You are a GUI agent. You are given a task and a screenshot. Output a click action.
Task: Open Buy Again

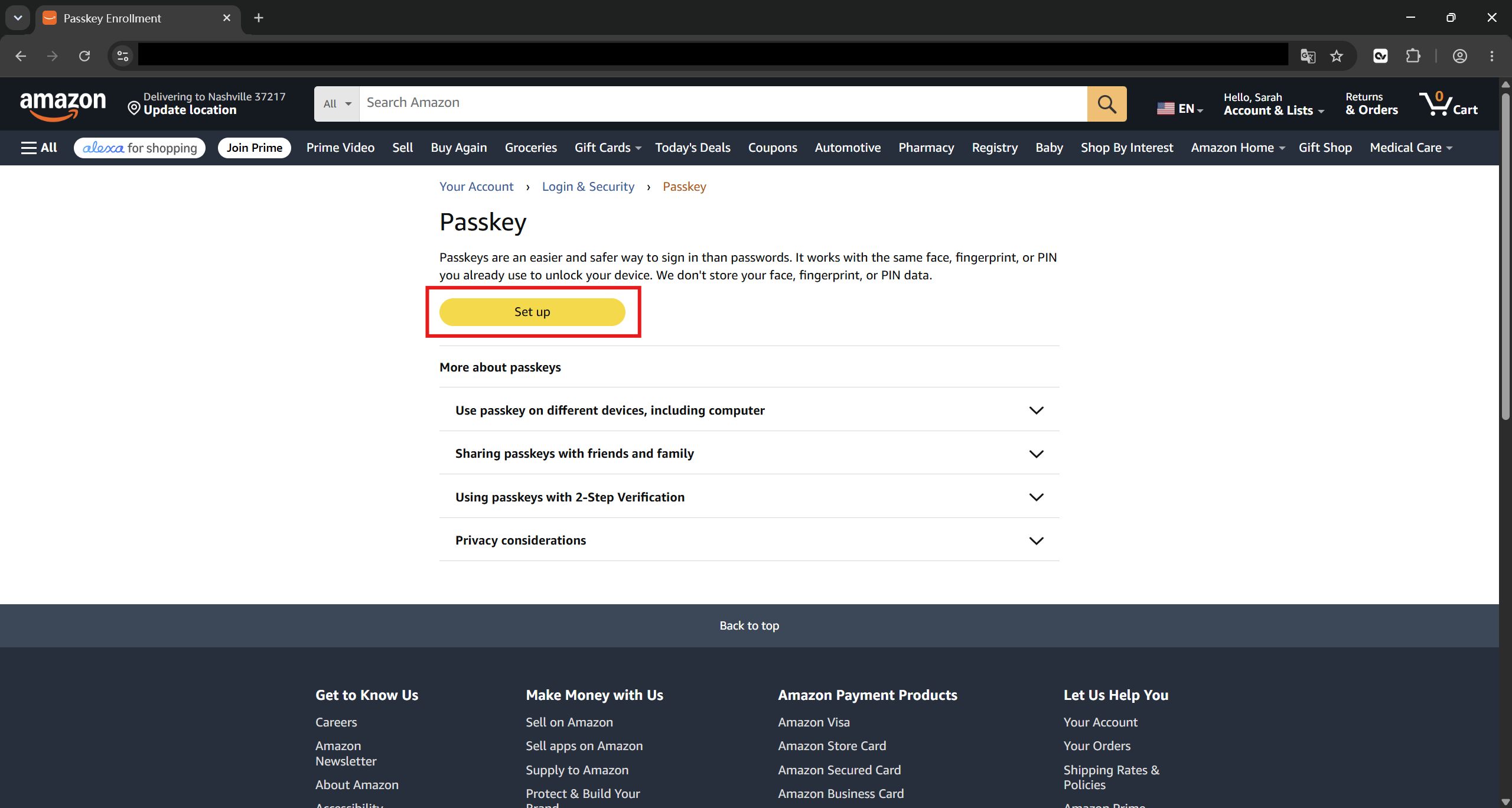pyautogui.click(x=458, y=148)
